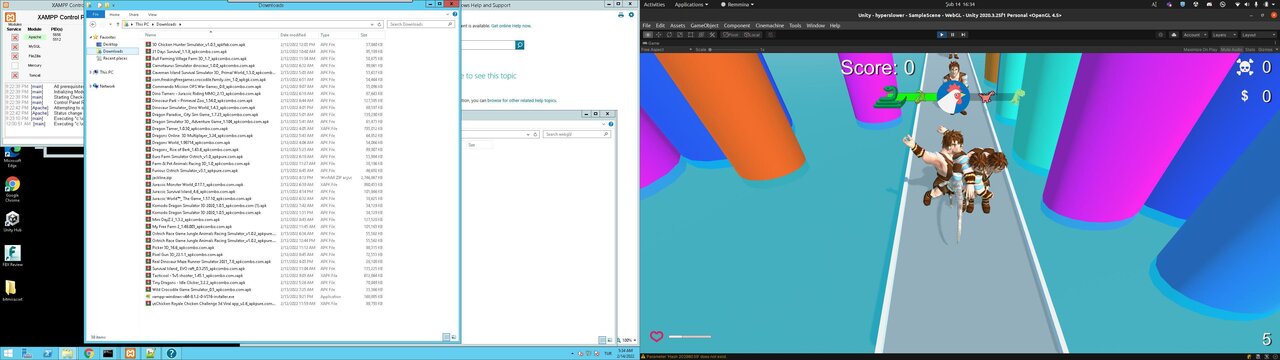The width and height of the screenshot is (1280, 360).
Task: Click the Unity Step frame button
Action: pos(964,34)
